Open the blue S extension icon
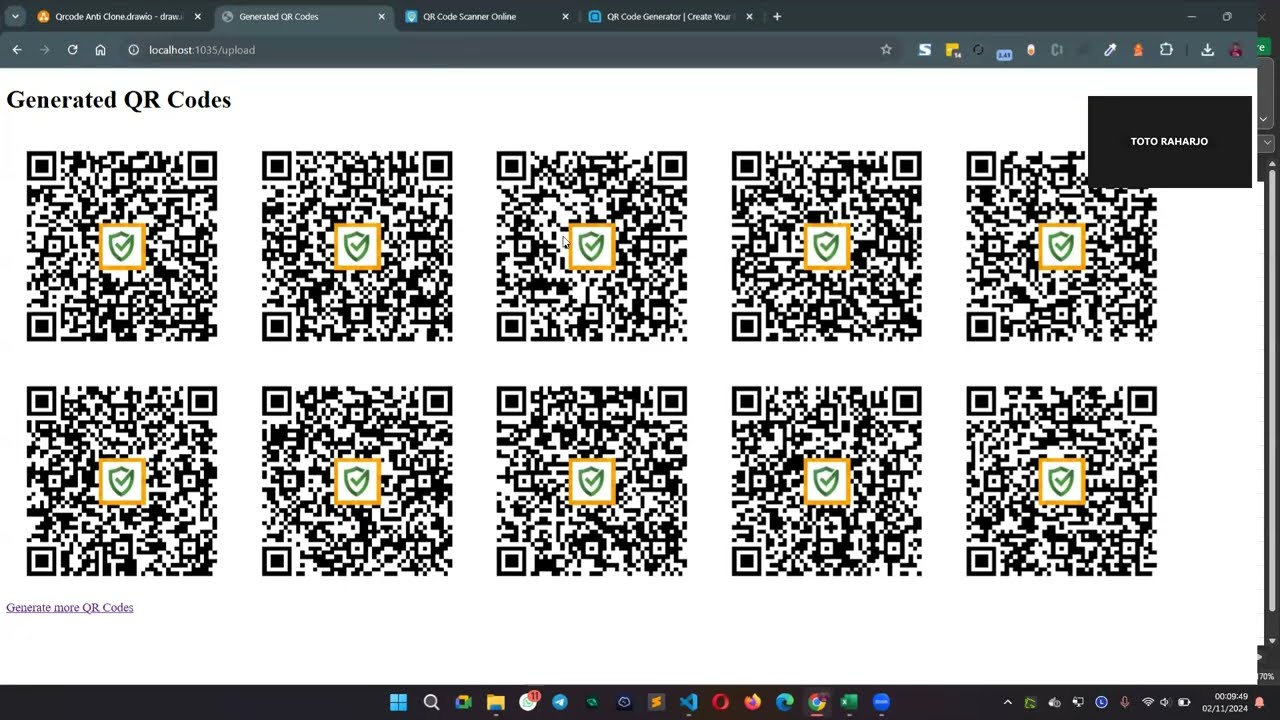This screenshot has width=1280, height=720. click(x=925, y=49)
